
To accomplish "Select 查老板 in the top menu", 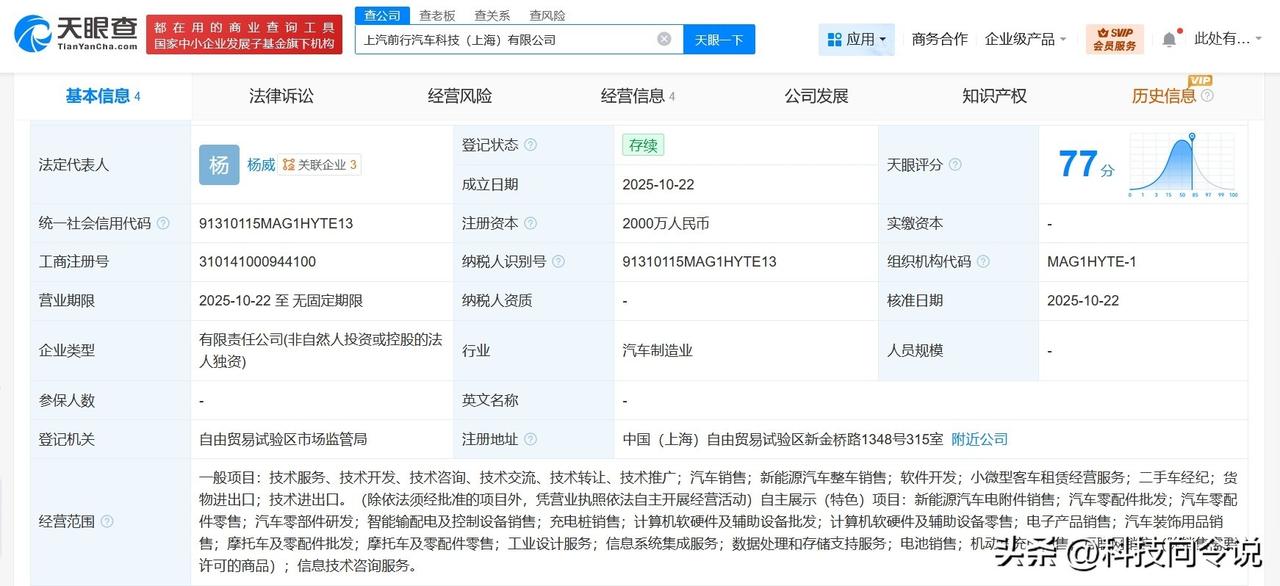I will point(437,15).
